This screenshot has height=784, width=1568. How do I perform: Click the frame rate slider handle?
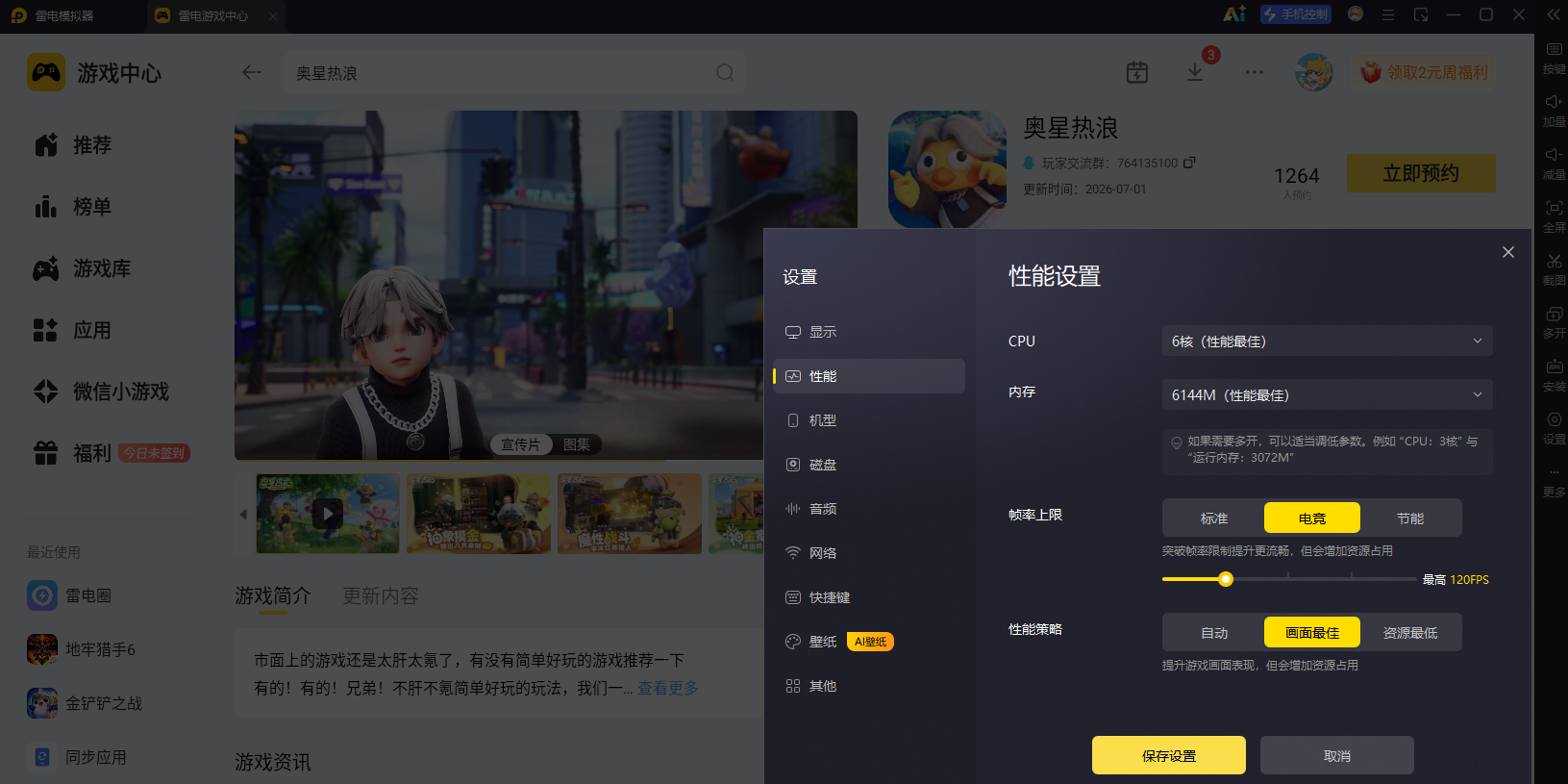pyautogui.click(x=1226, y=579)
